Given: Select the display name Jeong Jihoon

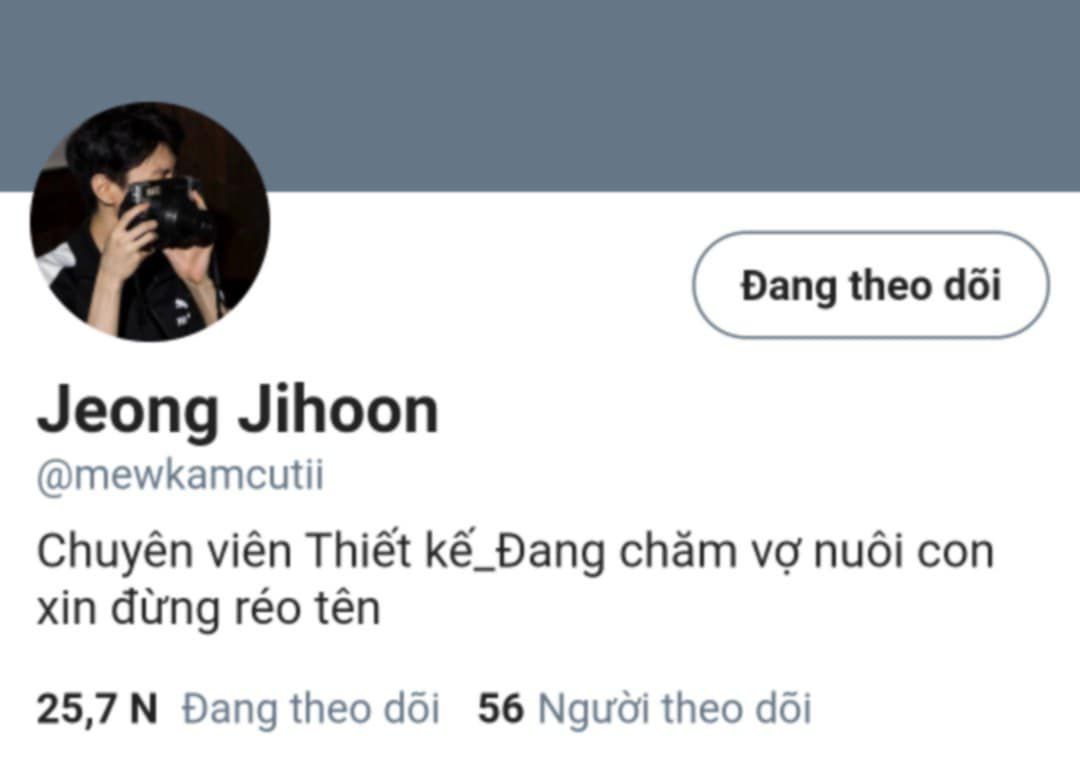Looking at the screenshot, I should pos(238,411).
